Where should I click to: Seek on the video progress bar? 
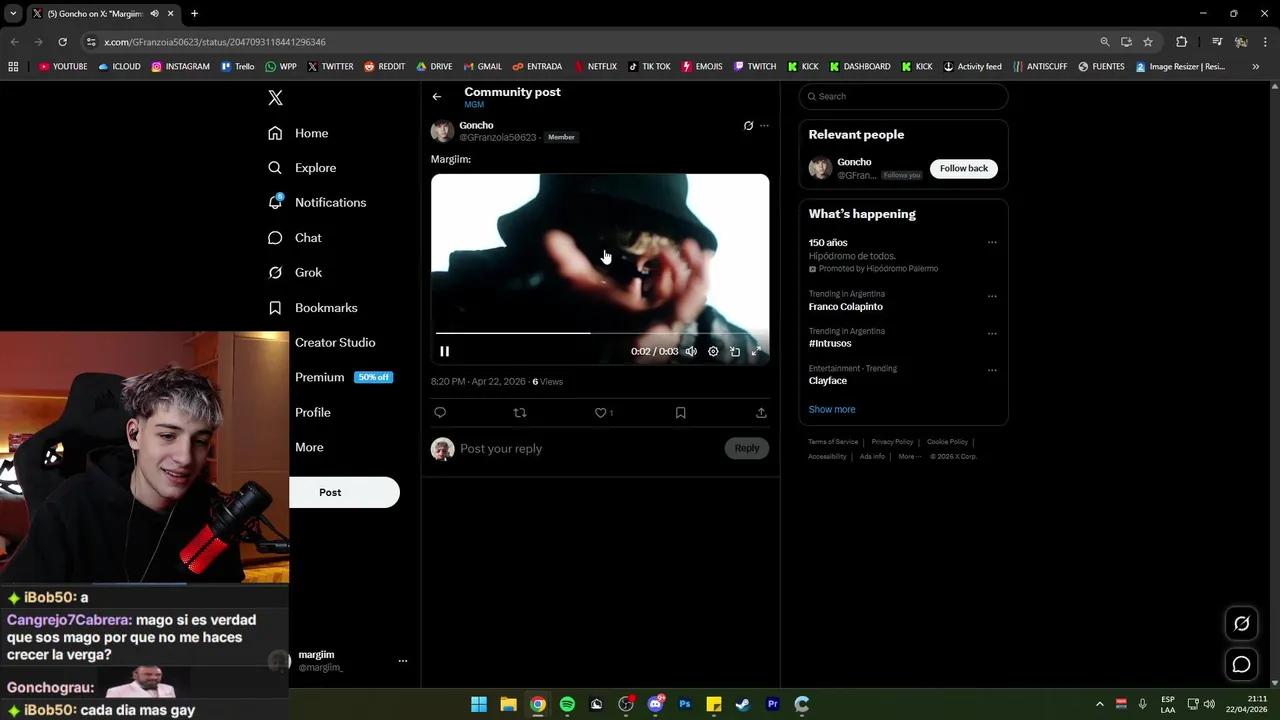(600, 333)
